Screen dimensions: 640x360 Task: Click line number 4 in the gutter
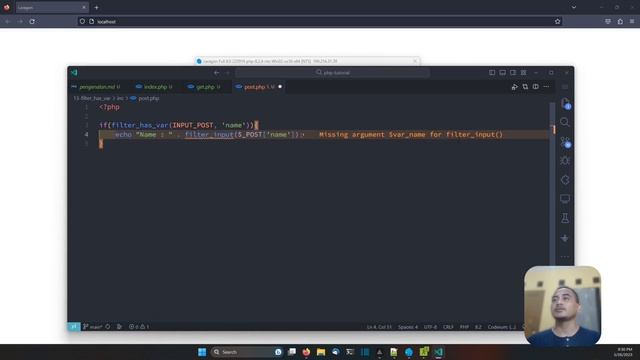click(86, 134)
